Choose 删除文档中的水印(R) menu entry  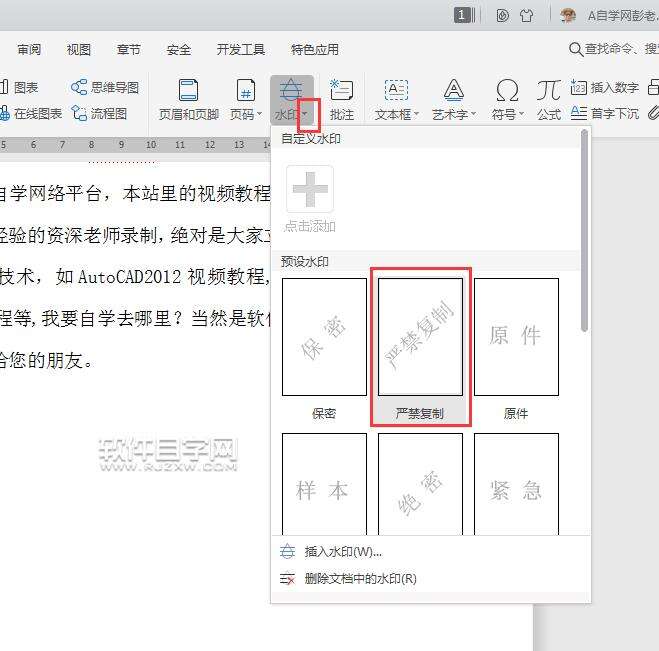431,579
